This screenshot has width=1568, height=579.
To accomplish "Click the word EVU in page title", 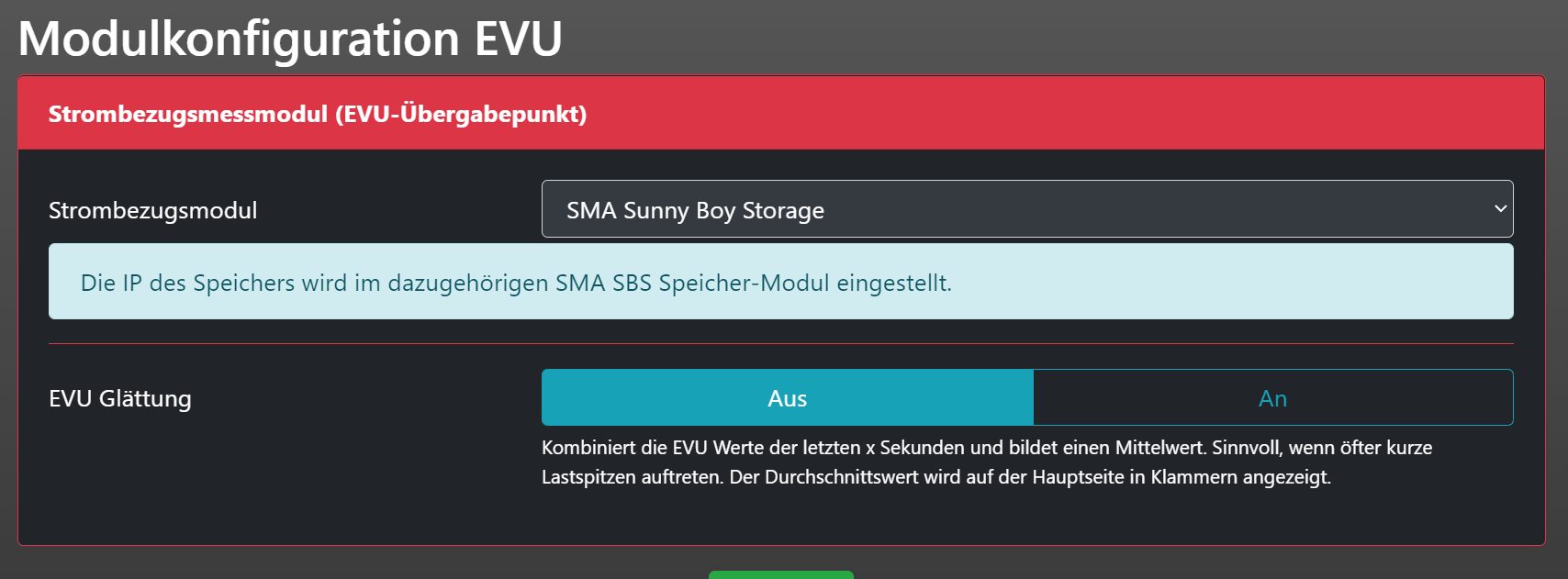I will click(x=518, y=39).
